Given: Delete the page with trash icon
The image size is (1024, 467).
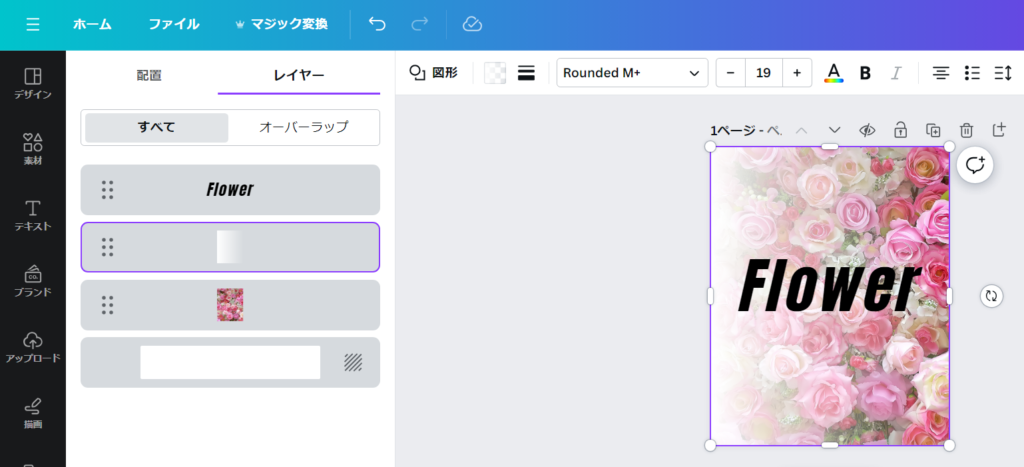Looking at the screenshot, I should [x=966, y=130].
